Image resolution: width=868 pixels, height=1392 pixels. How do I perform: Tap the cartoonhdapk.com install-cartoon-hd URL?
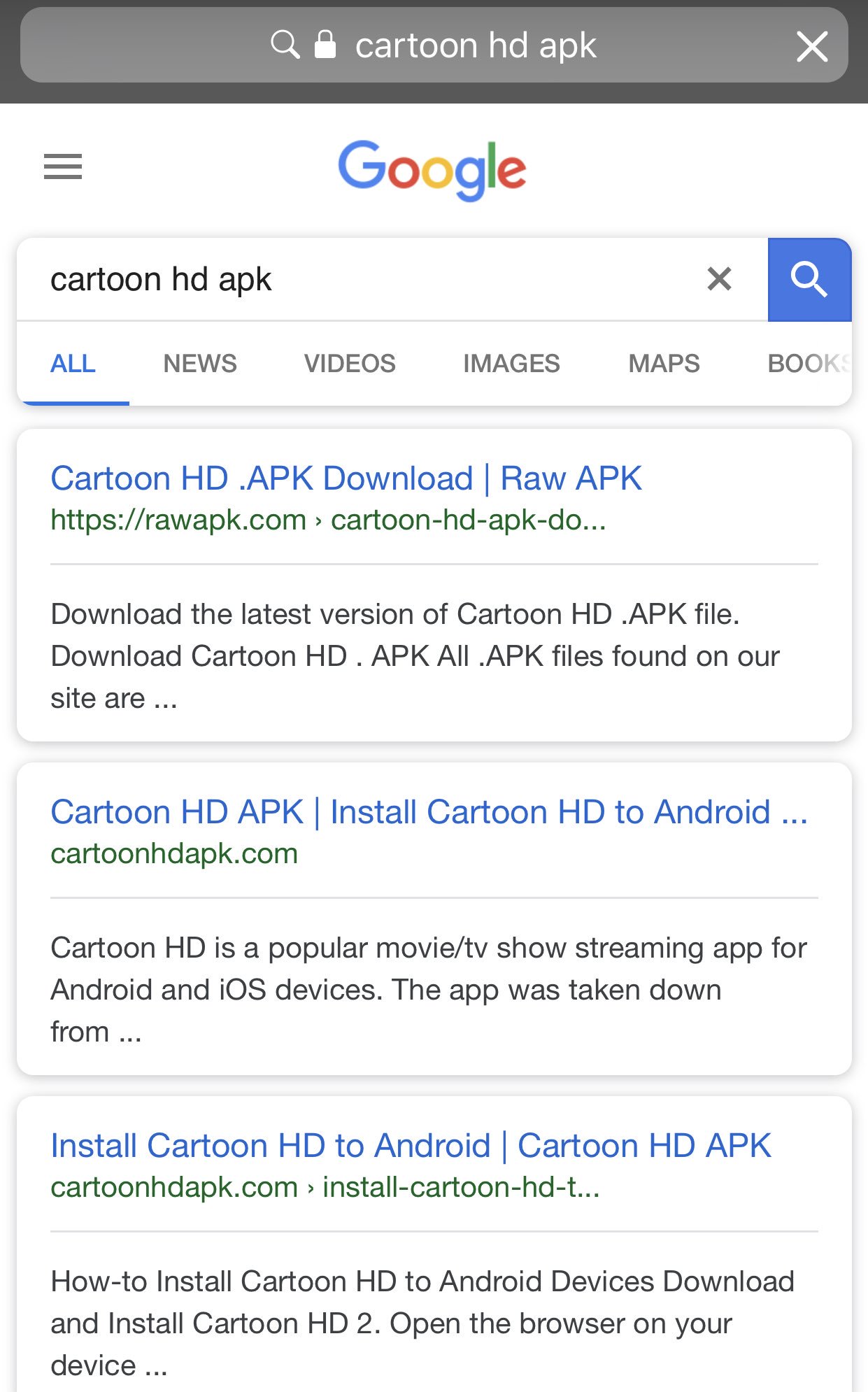(325, 1187)
